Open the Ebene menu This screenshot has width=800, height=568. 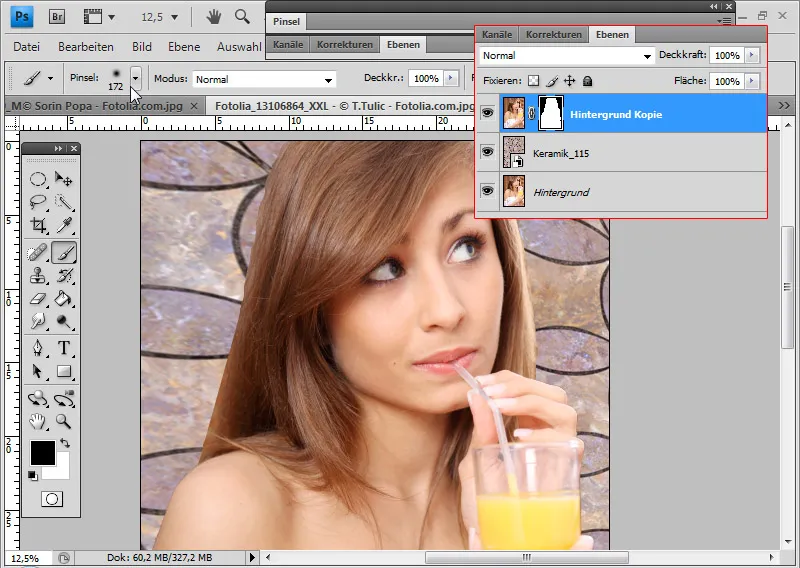[x=184, y=46]
